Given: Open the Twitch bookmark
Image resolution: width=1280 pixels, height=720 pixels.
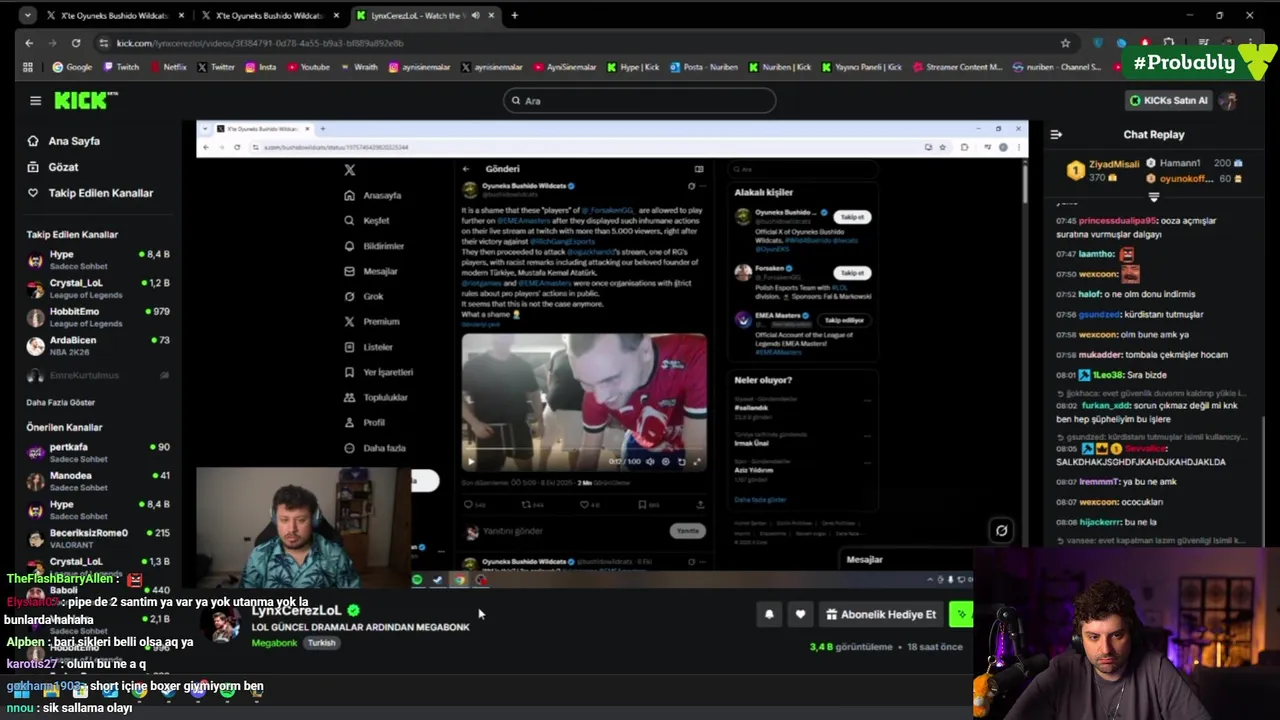Looking at the screenshot, I should tap(121, 67).
